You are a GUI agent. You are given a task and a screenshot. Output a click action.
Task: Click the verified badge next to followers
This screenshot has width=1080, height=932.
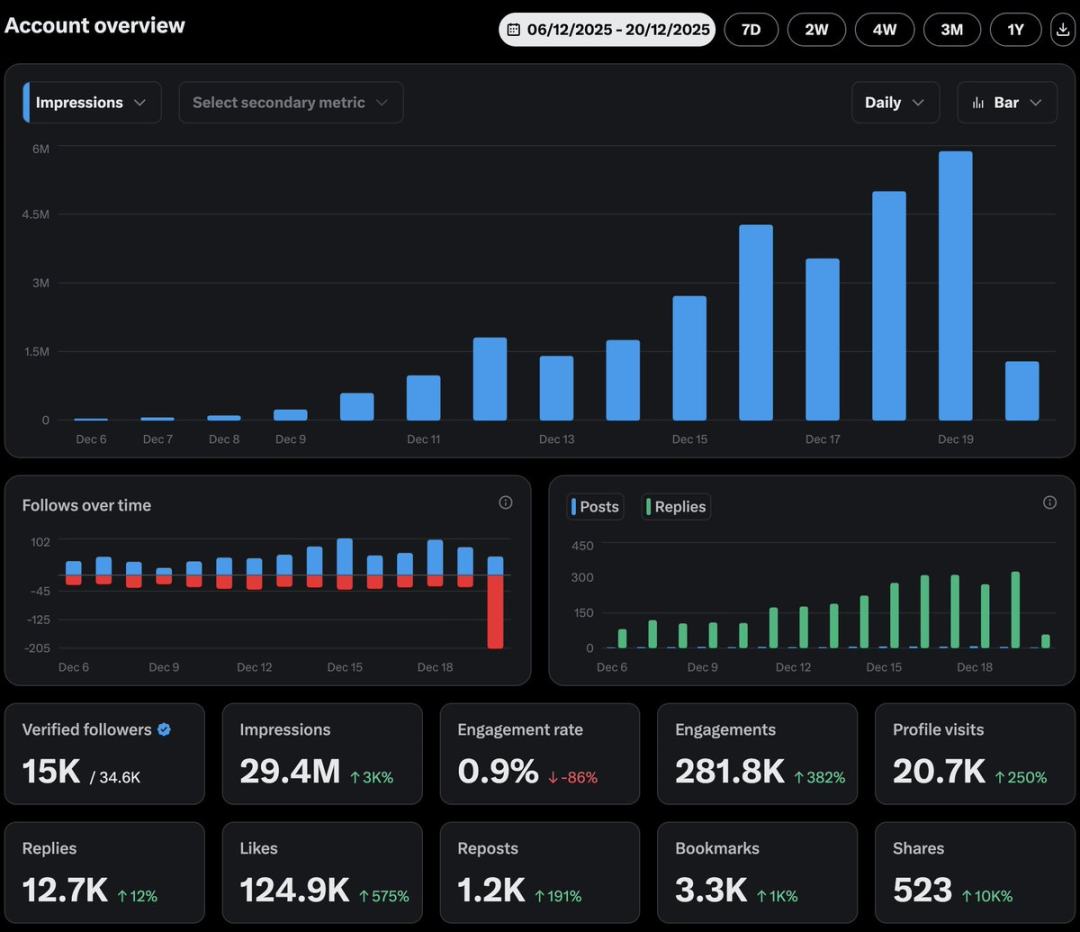[x=164, y=730]
